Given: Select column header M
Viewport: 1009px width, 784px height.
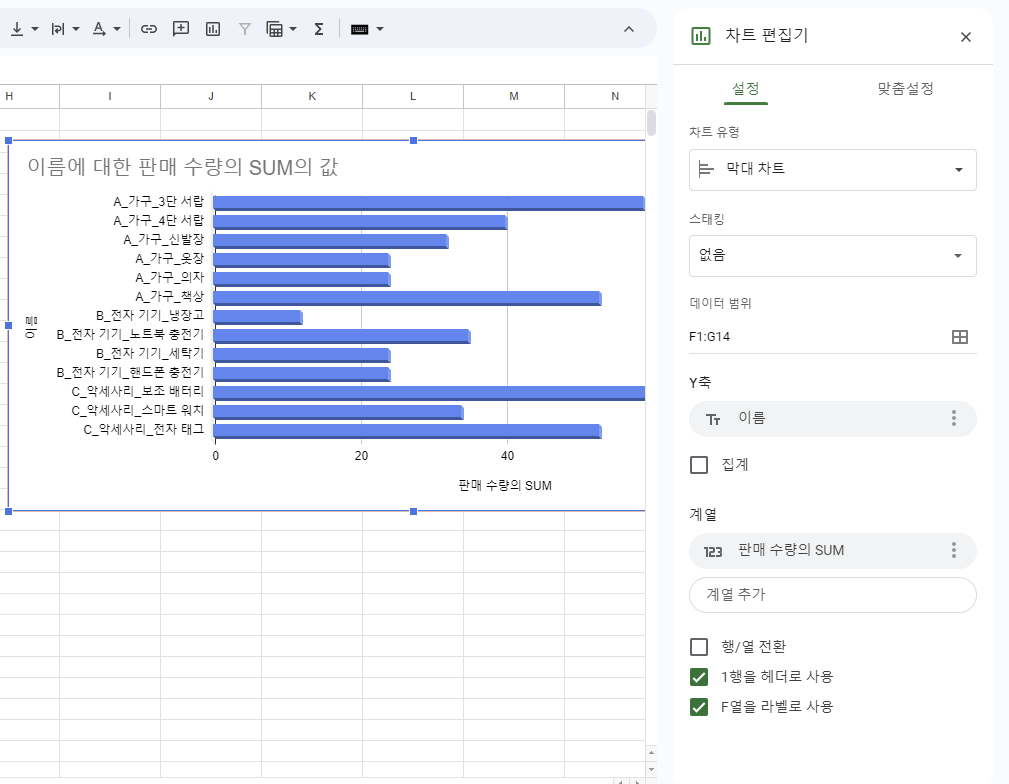Looking at the screenshot, I should click(514, 97).
